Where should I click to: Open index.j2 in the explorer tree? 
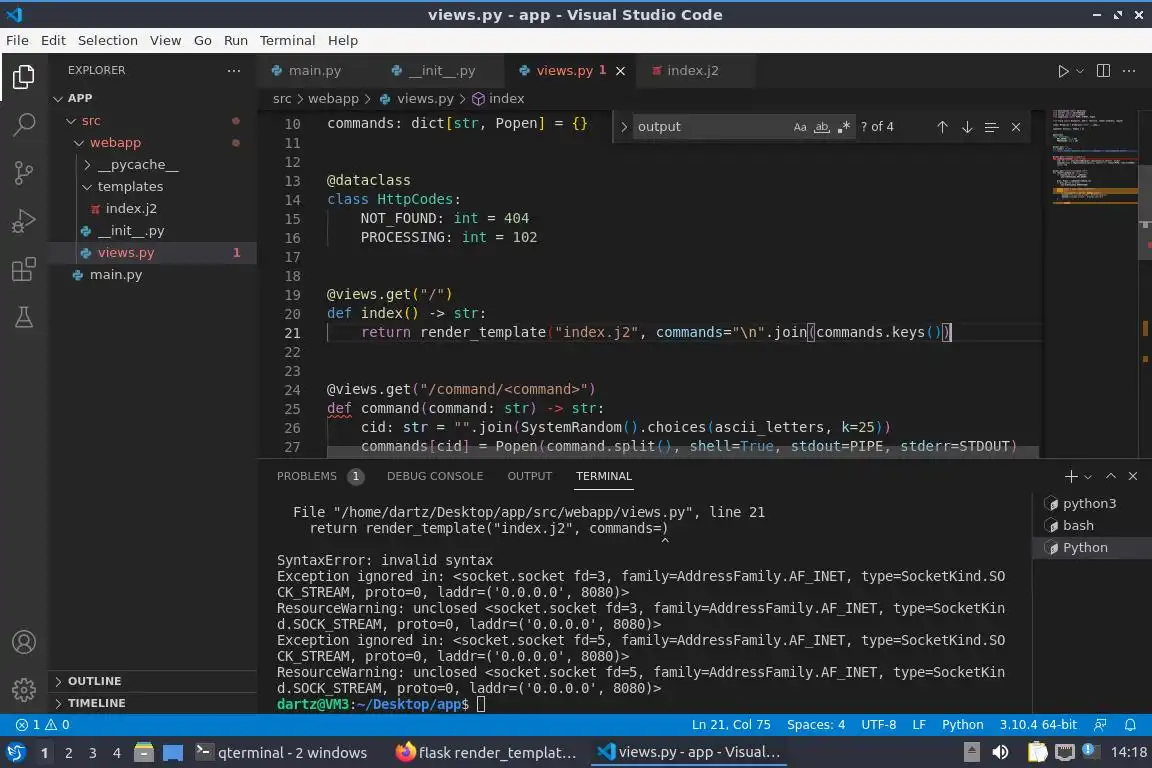pyautogui.click(x=131, y=209)
